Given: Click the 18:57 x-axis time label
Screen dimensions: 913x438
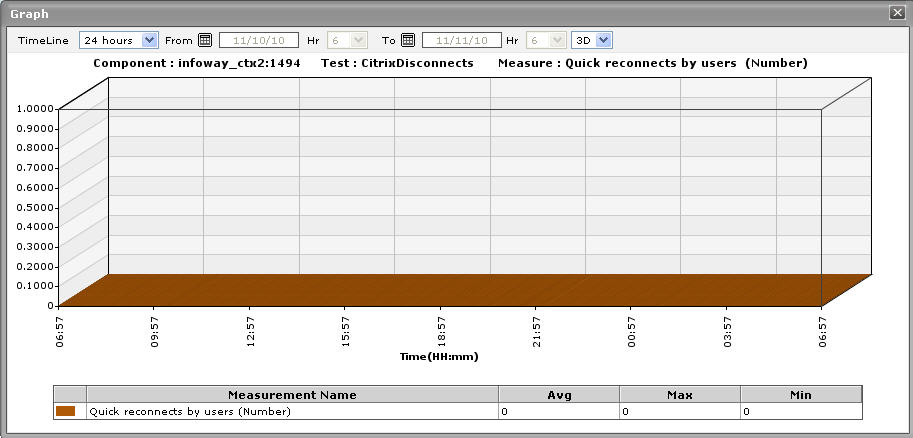Looking at the screenshot, I should (441, 331).
